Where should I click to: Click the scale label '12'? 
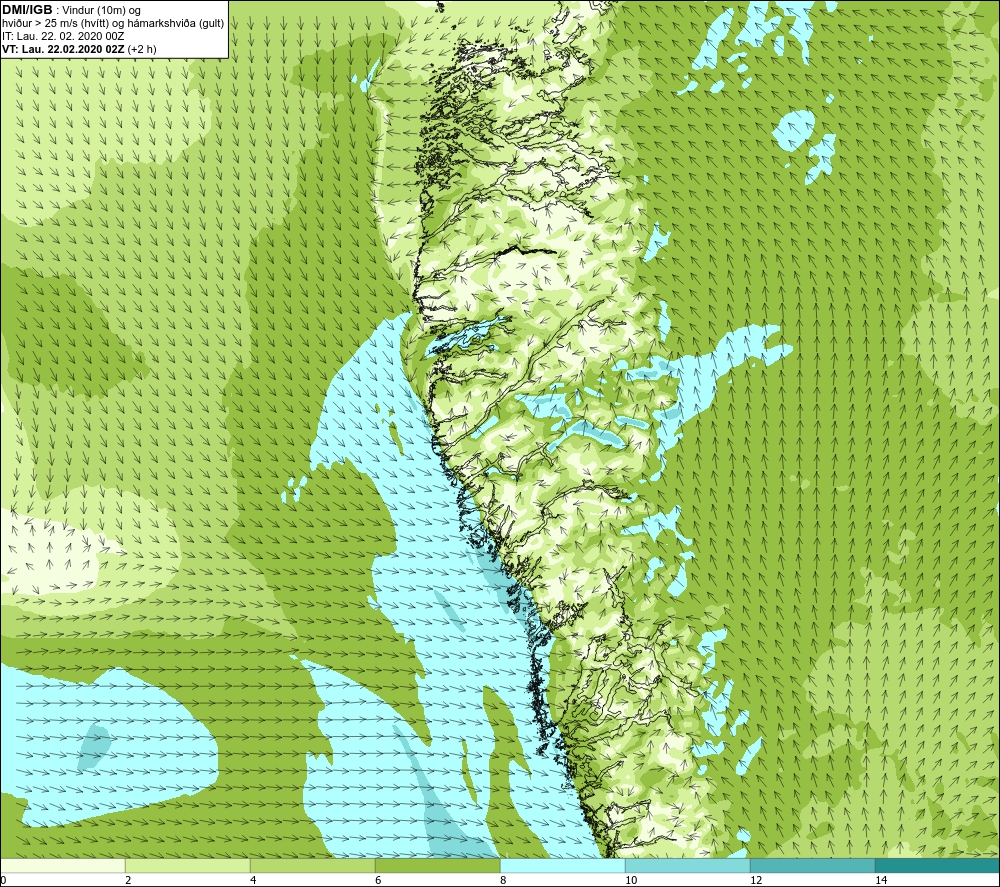(x=756, y=881)
